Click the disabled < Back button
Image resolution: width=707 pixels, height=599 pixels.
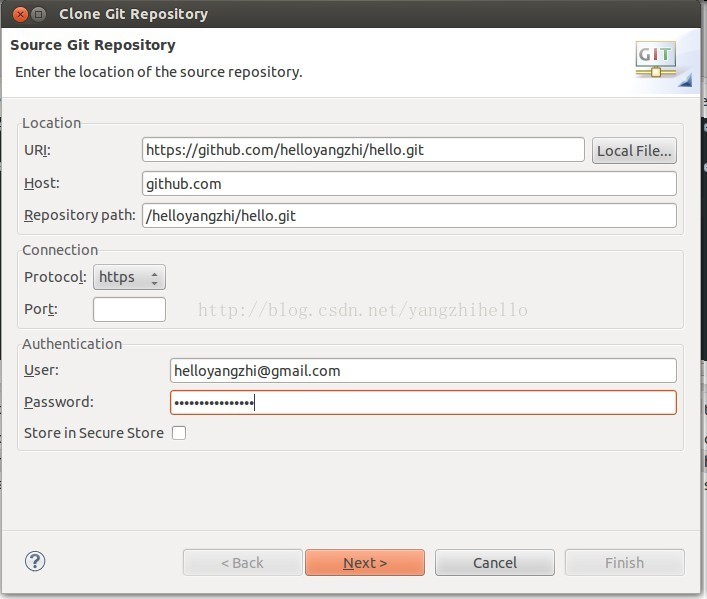243,562
